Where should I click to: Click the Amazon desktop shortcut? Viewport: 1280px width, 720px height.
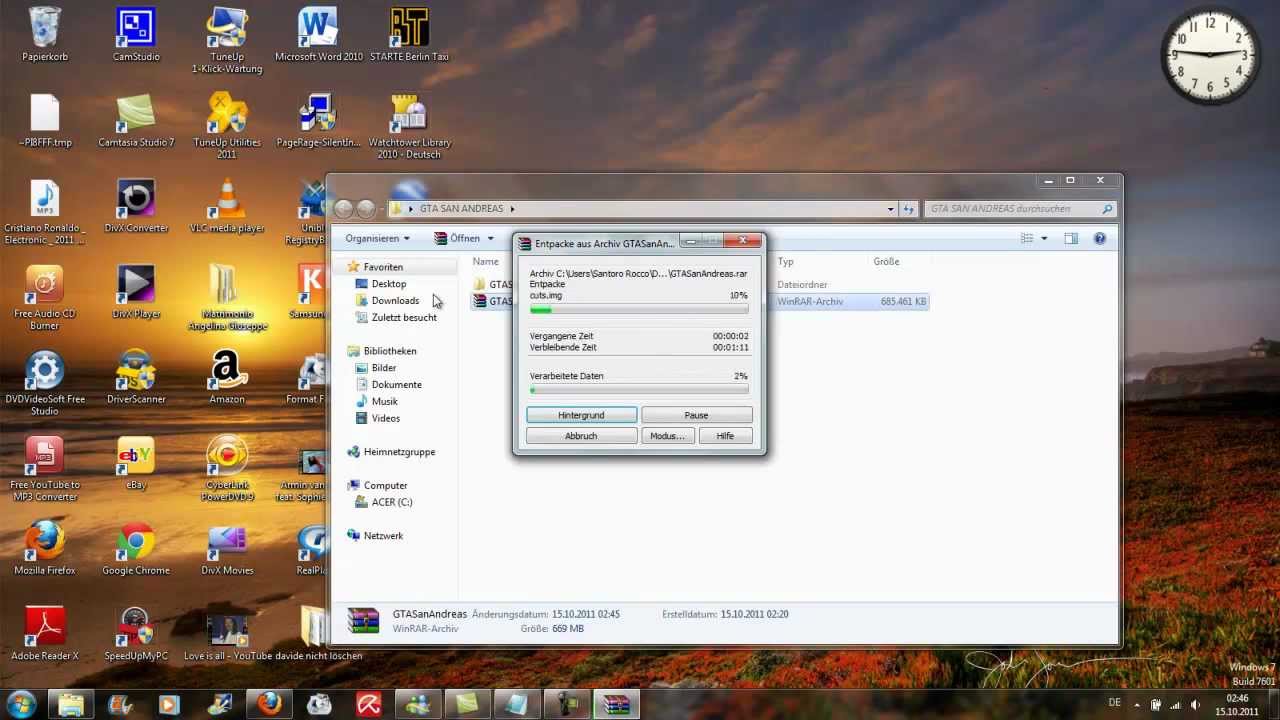(x=227, y=377)
